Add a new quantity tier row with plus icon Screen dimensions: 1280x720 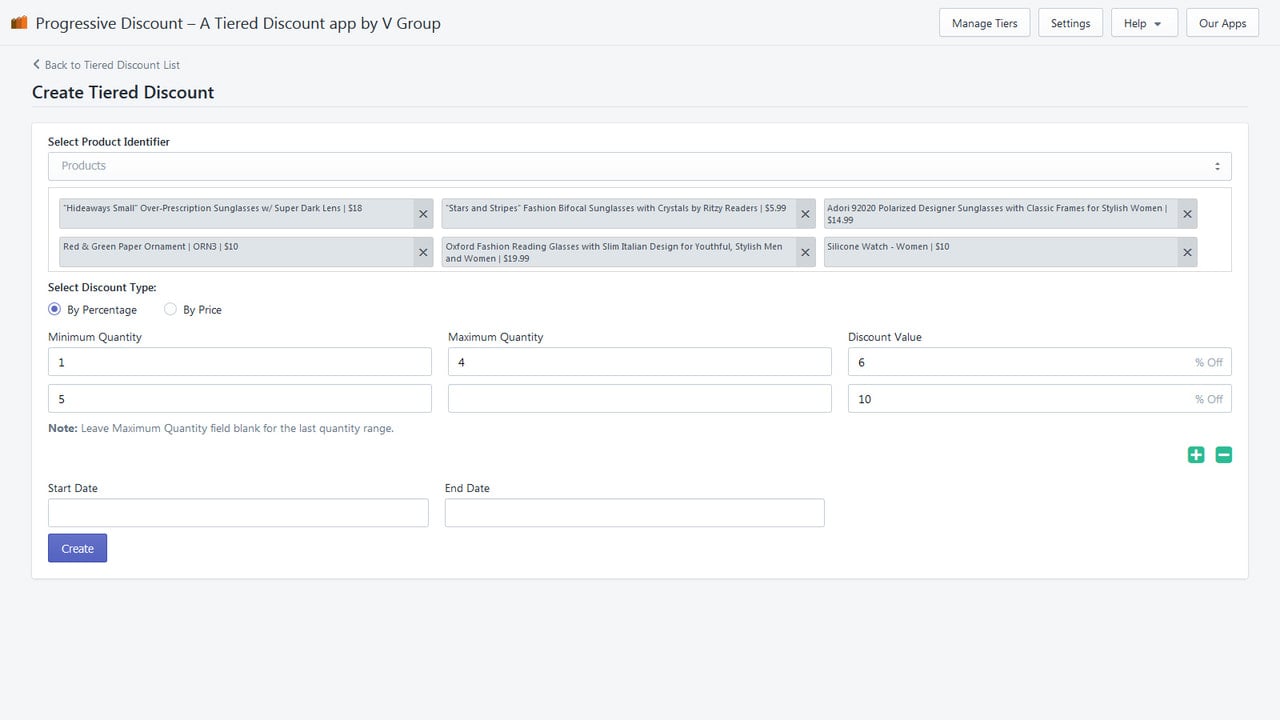coord(1196,455)
